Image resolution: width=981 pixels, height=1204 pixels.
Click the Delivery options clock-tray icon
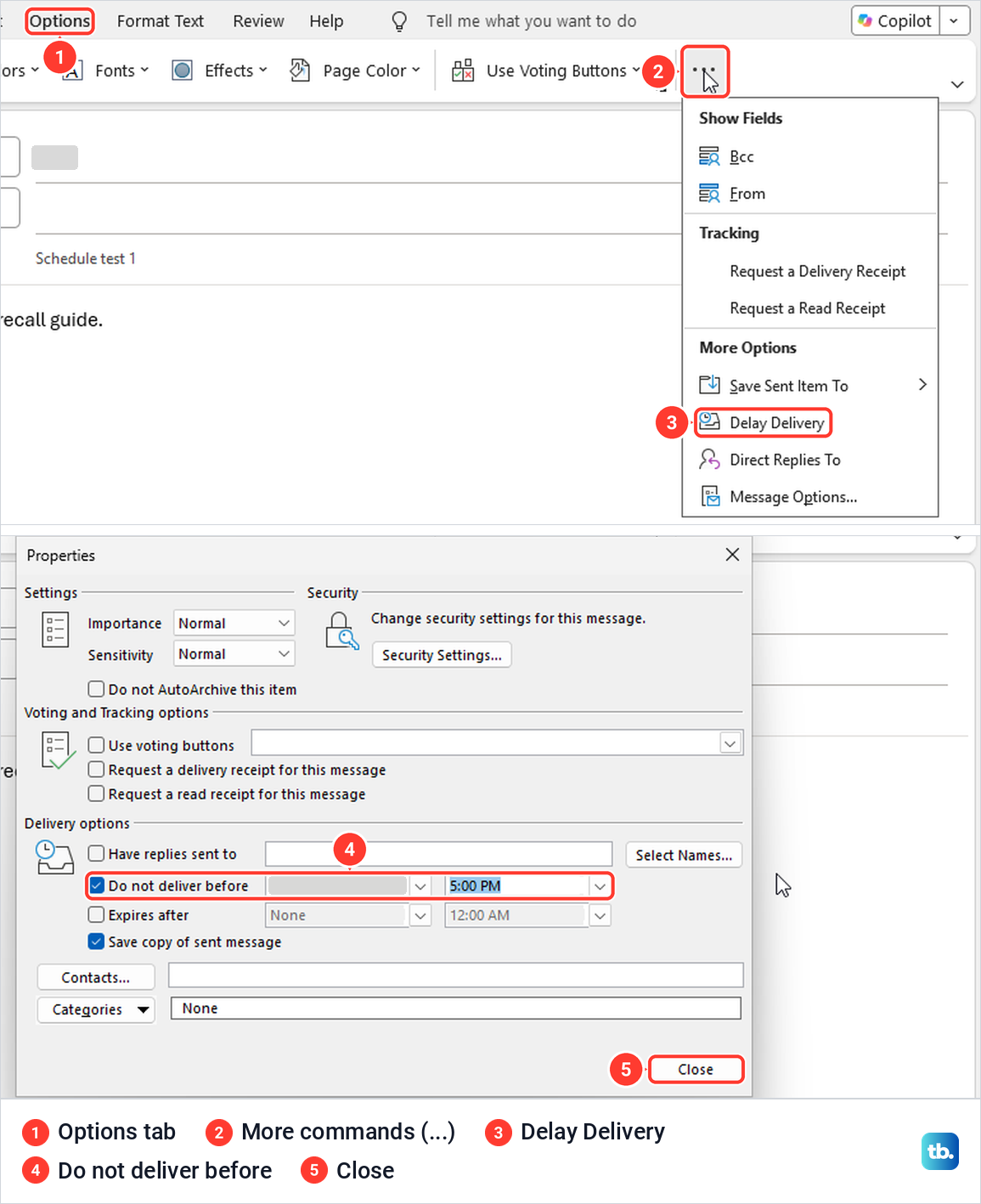point(54,857)
